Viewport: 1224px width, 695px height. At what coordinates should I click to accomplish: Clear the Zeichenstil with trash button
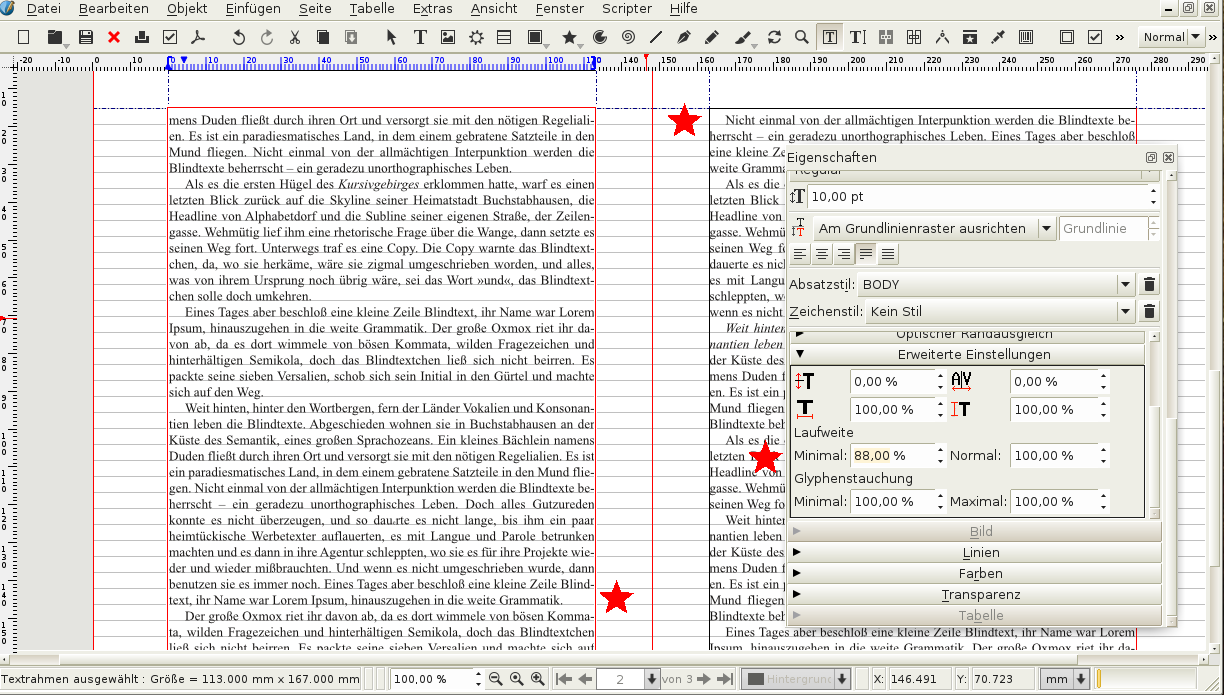point(1150,312)
